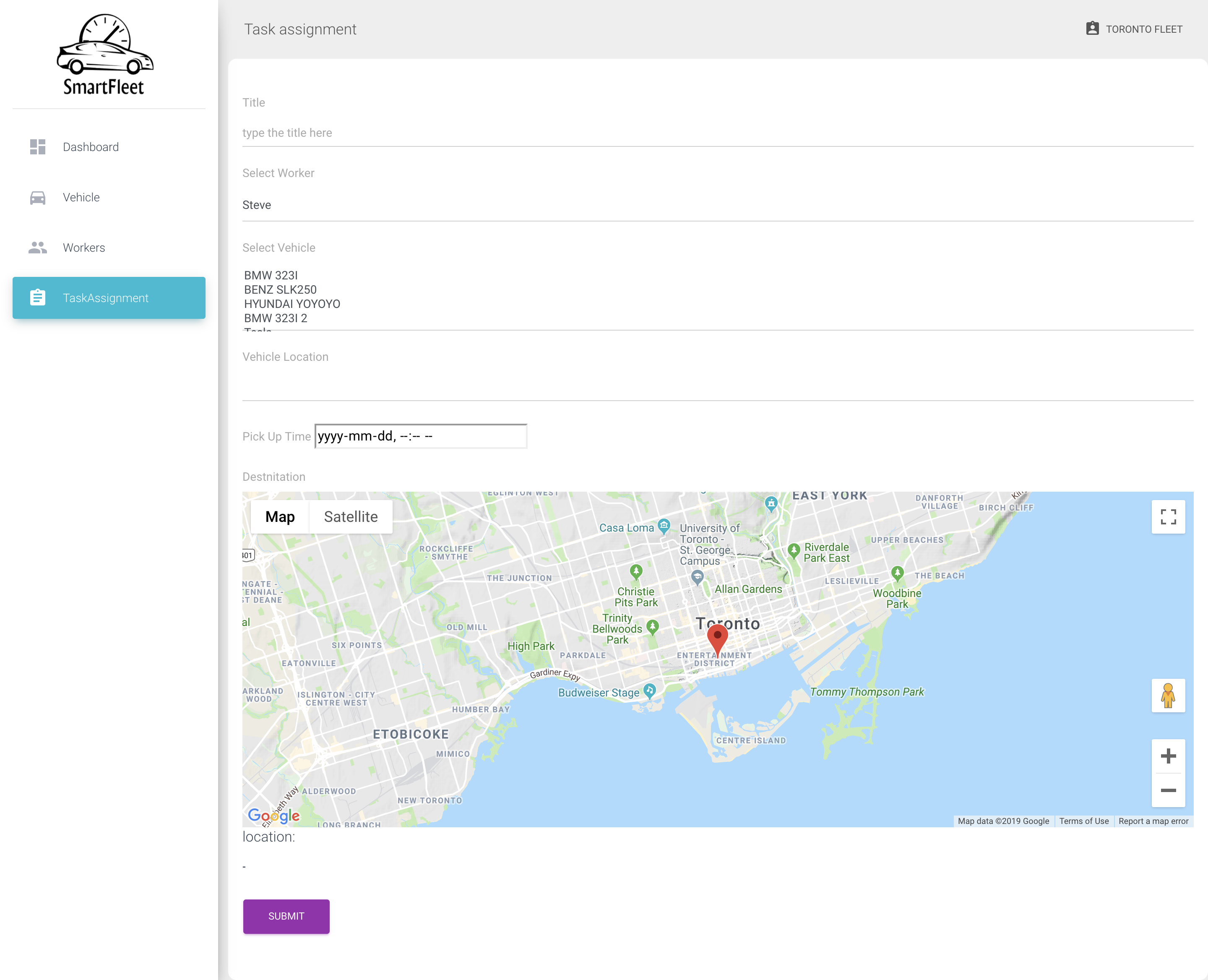Select BENZ SLK250 from vehicle list
Viewport: 1208px width, 980px height.
(x=281, y=289)
